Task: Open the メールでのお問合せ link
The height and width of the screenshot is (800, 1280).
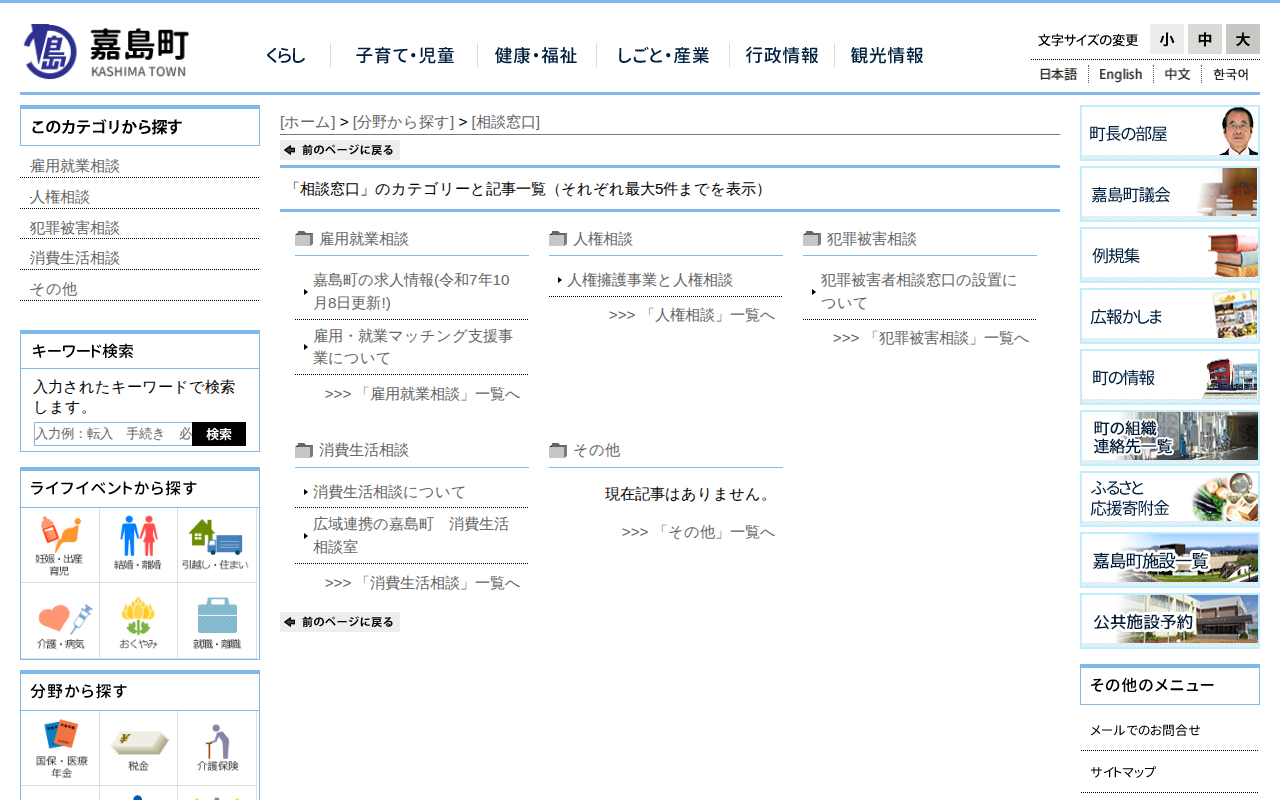Action: (x=1145, y=730)
